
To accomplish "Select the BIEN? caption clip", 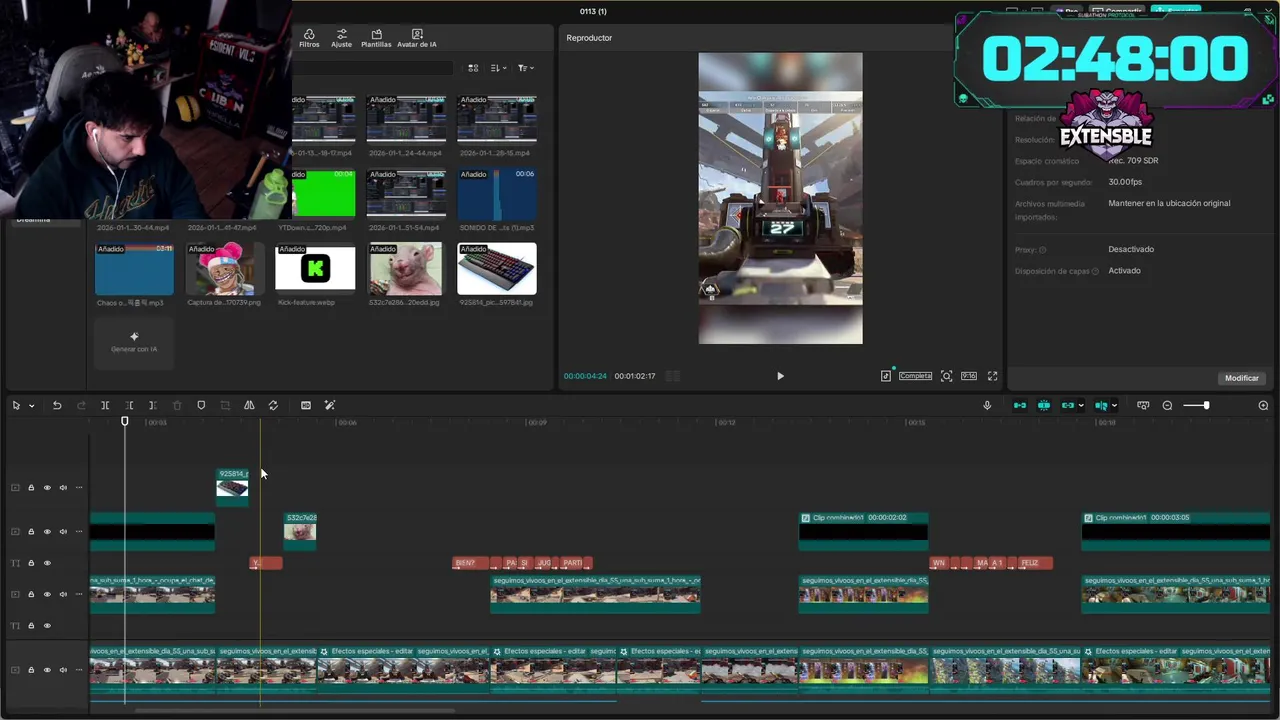I will tap(470, 563).
